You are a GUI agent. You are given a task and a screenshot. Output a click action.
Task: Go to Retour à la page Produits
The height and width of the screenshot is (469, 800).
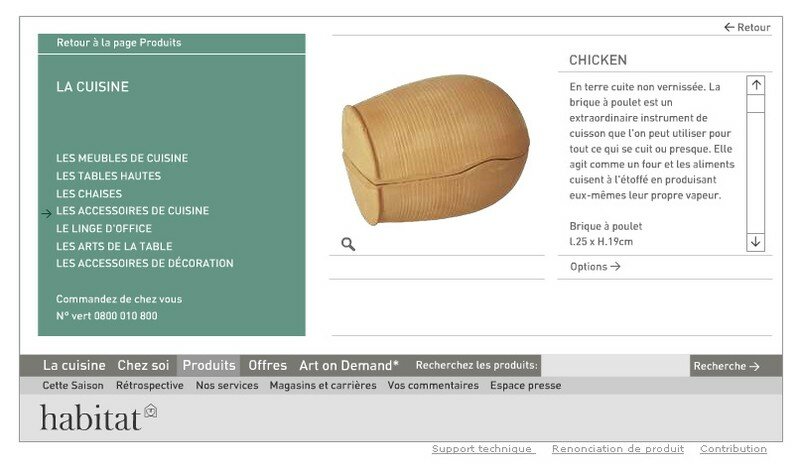[x=119, y=43]
